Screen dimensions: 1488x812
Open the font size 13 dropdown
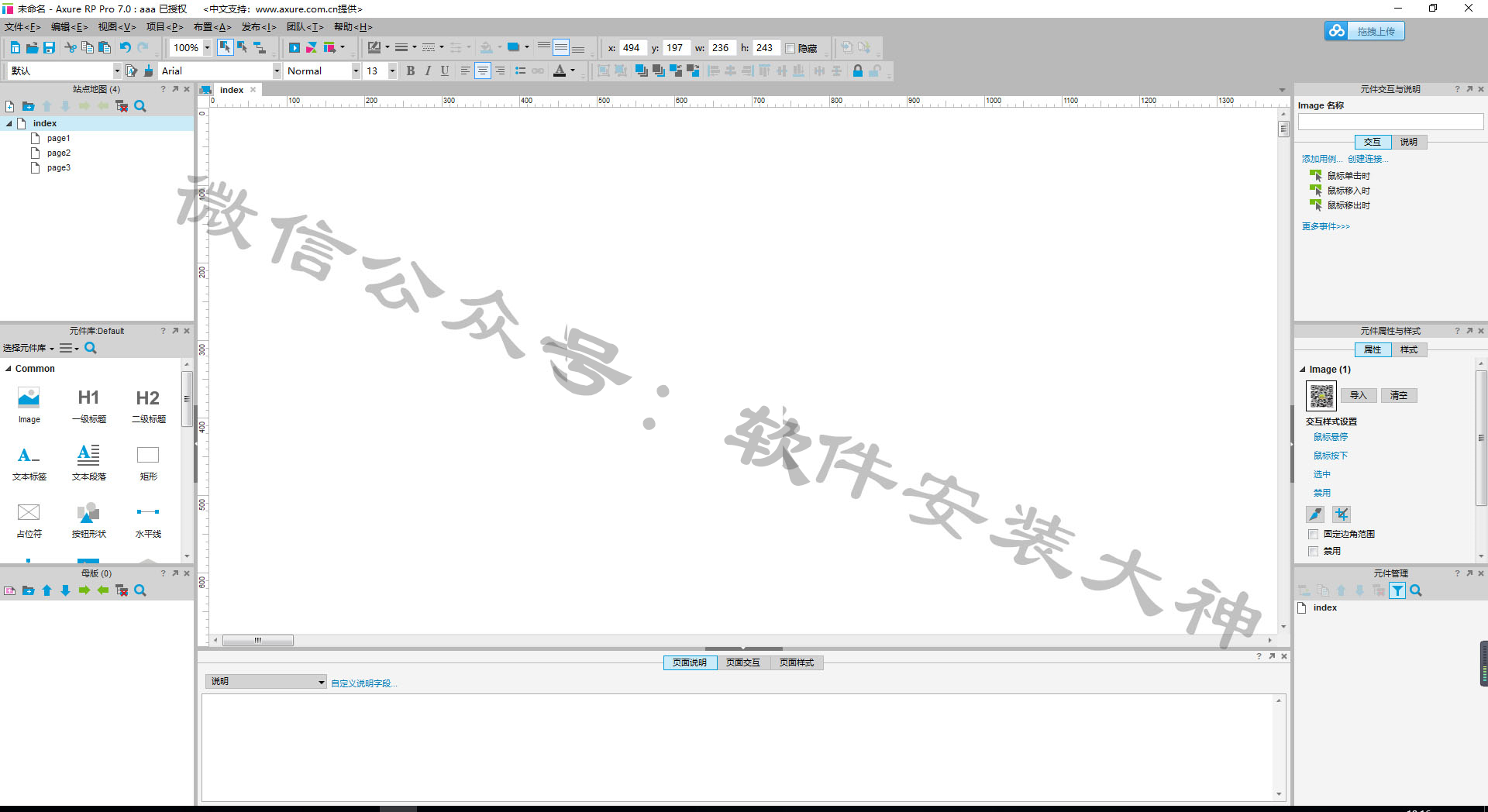click(x=392, y=71)
